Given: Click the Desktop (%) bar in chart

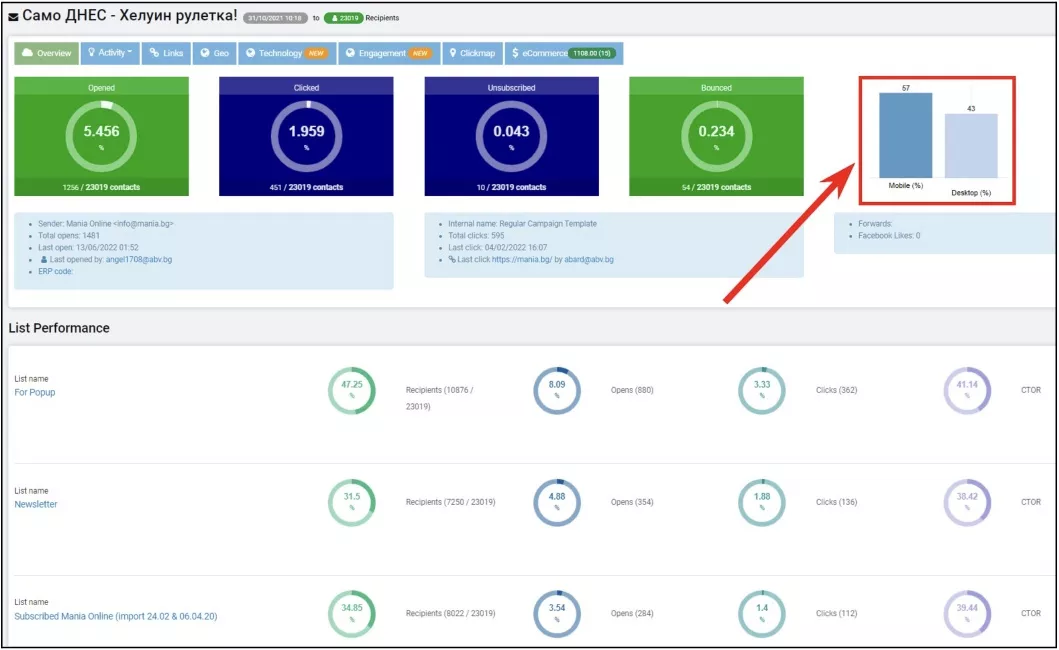Looking at the screenshot, I should click(x=971, y=145).
